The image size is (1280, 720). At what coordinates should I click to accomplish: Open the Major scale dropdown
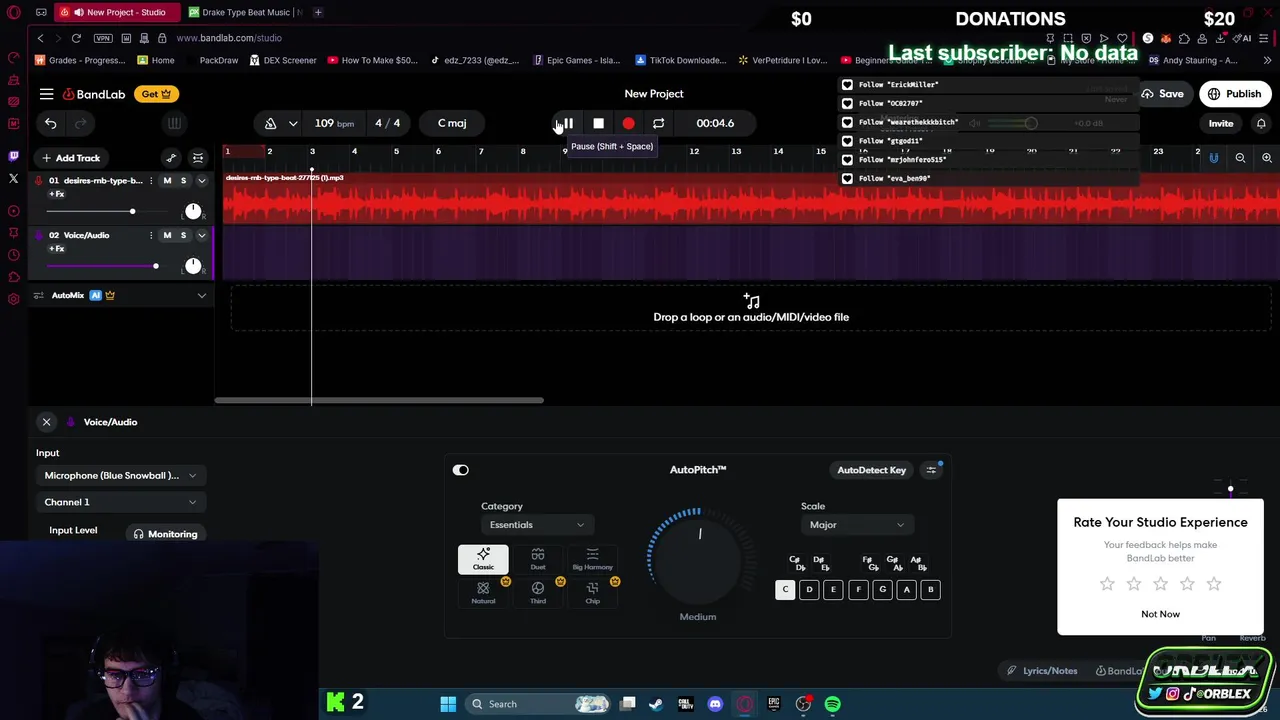857,525
